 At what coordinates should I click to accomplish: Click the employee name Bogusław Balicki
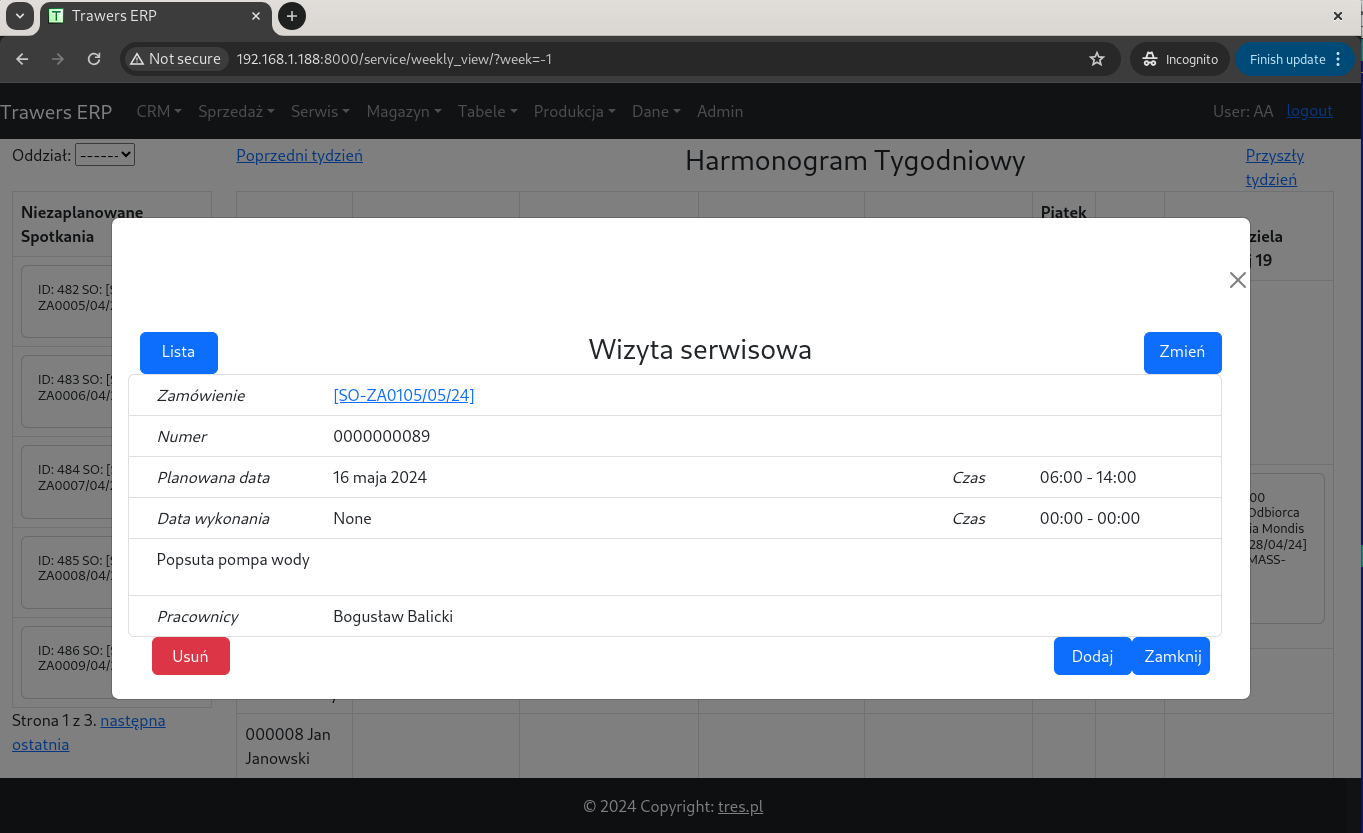point(393,616)
